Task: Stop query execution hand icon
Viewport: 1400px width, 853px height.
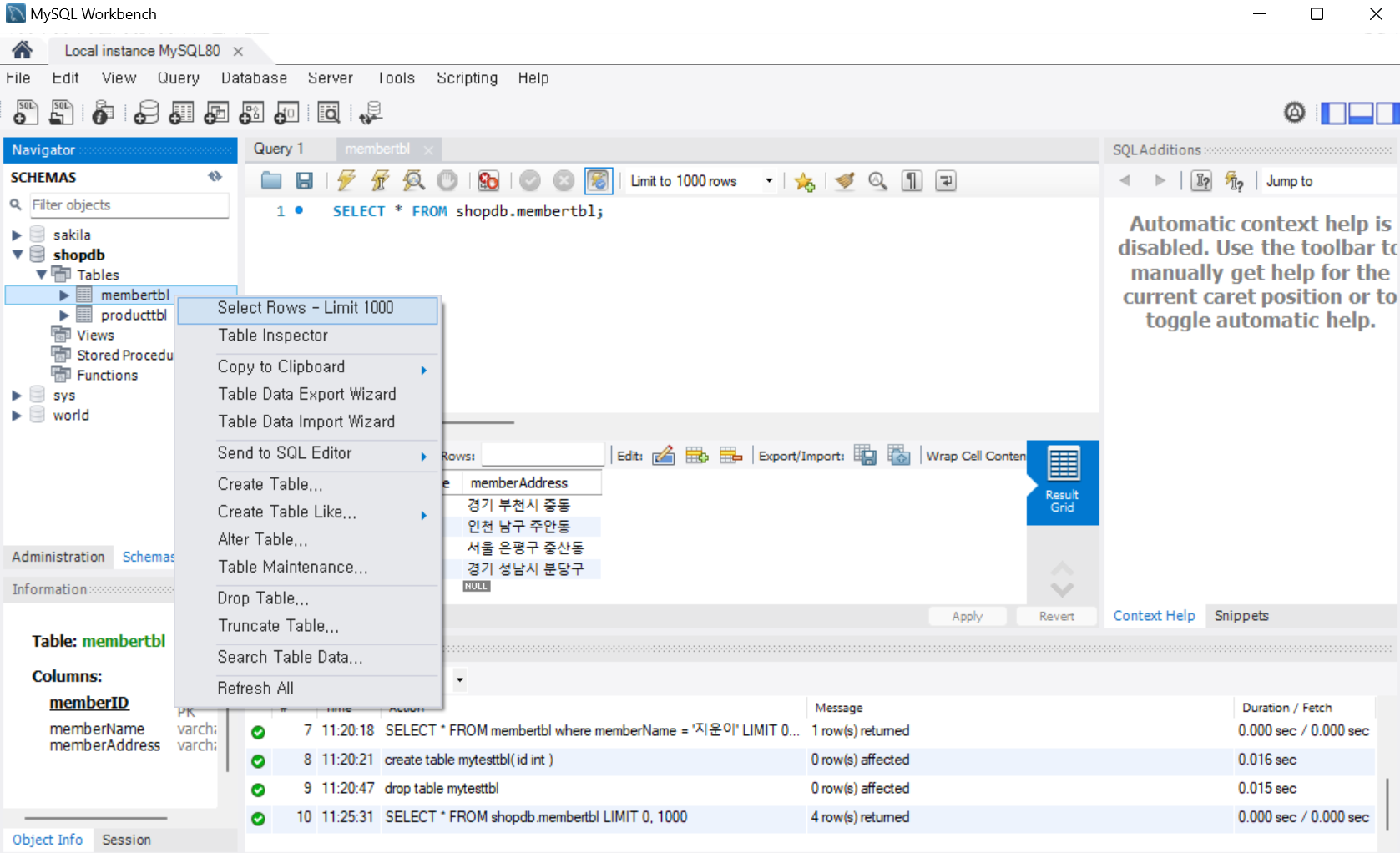Action: pyautogui.click(x=447, y=180)
